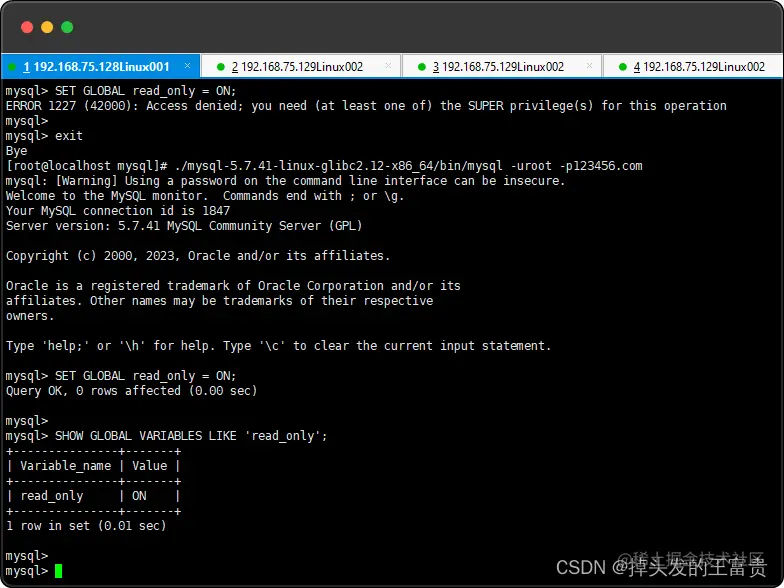Viewport: 784px width, 588px height.
Task: Click the Server version 5.7.41 line
Action: [x=184, y=226]
